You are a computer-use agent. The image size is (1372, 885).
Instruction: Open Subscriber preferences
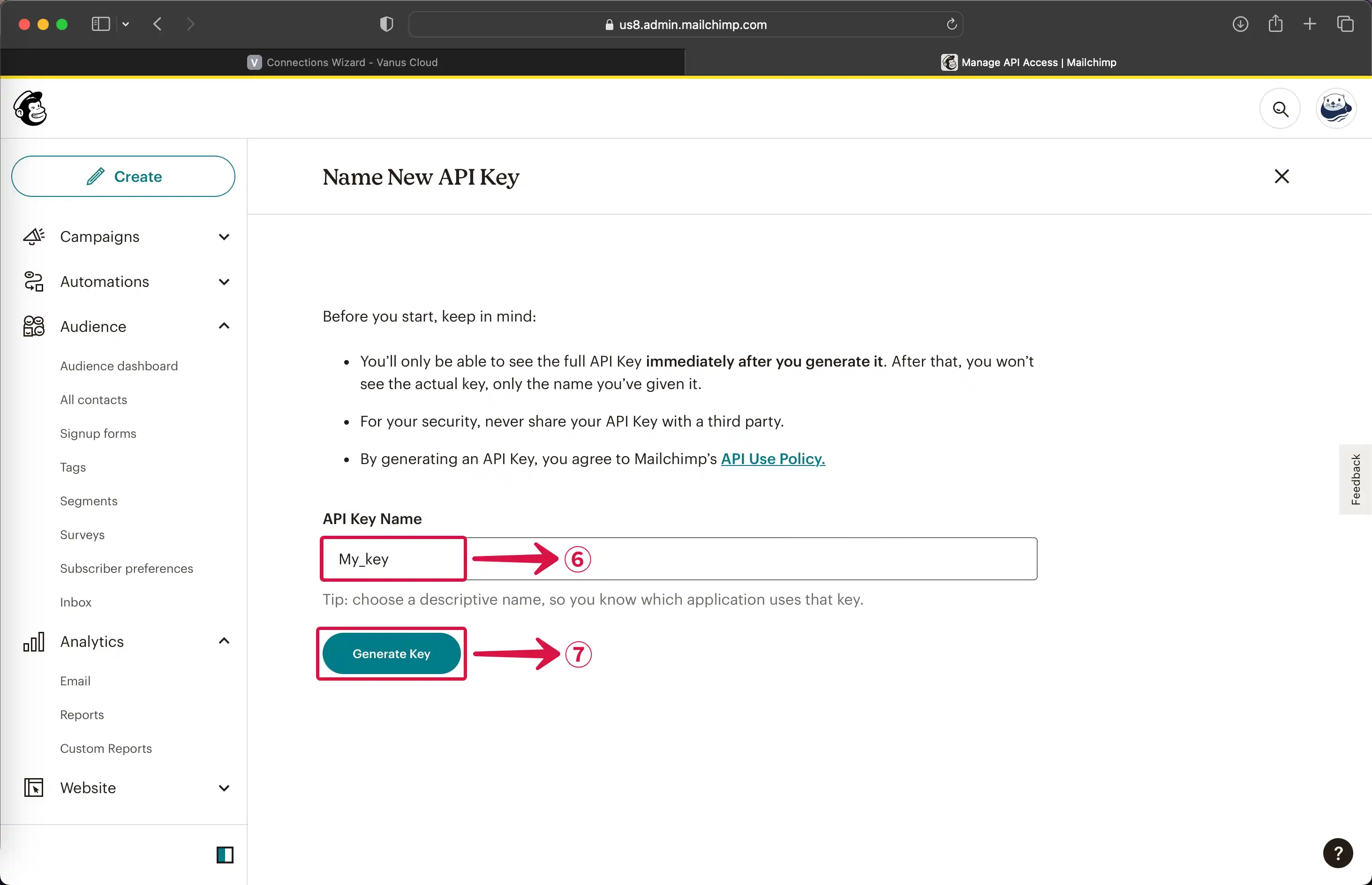[x=127, y=568]
